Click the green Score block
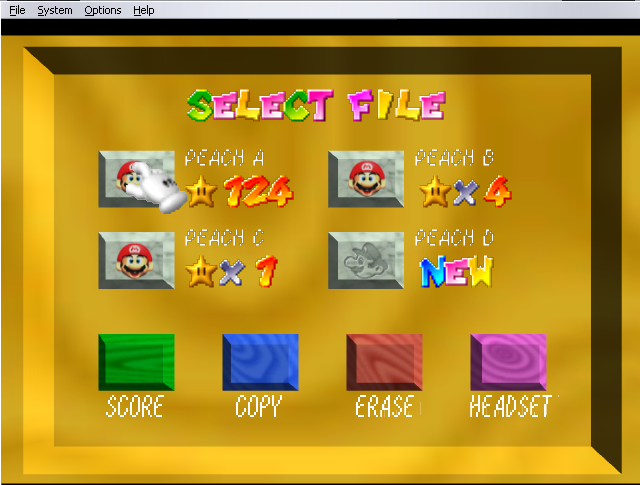 136,363
